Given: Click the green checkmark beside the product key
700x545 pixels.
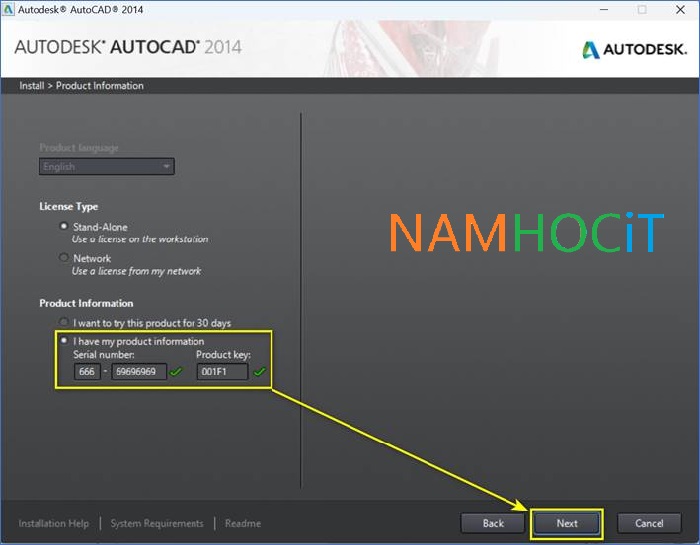Looking at the screenshot, I should tap(259, 373).
